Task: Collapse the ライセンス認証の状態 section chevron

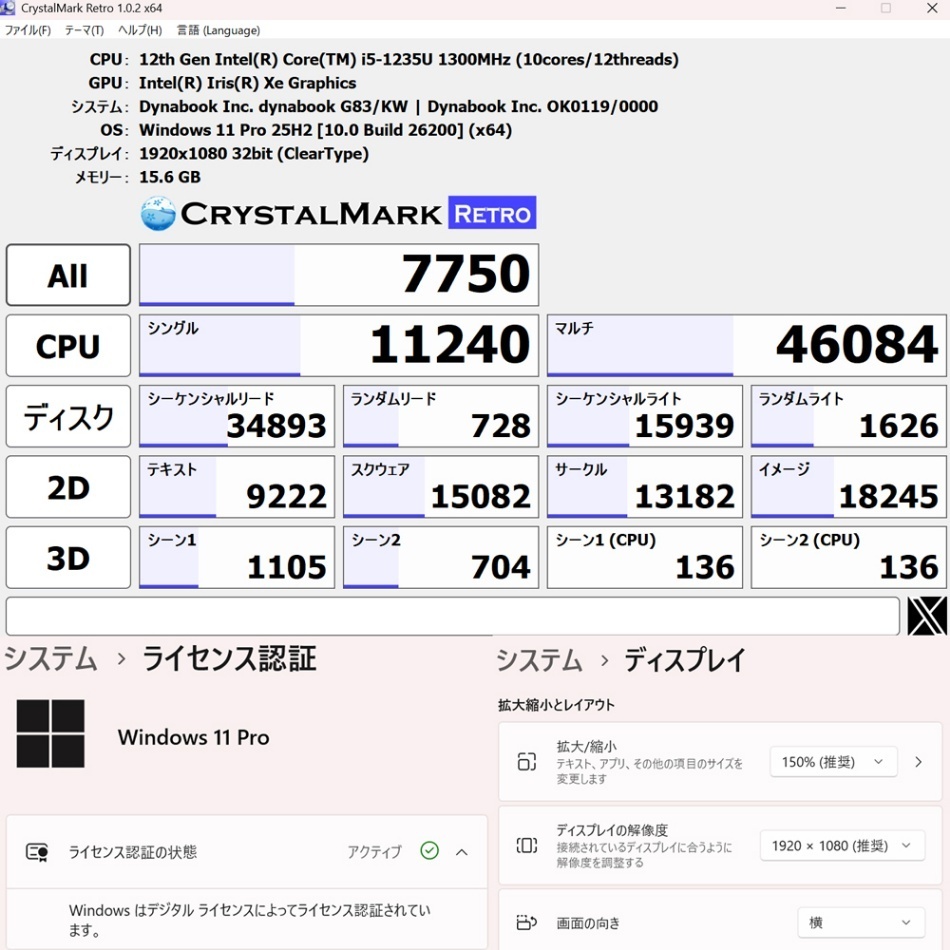Action: click(x=462, y=852)
